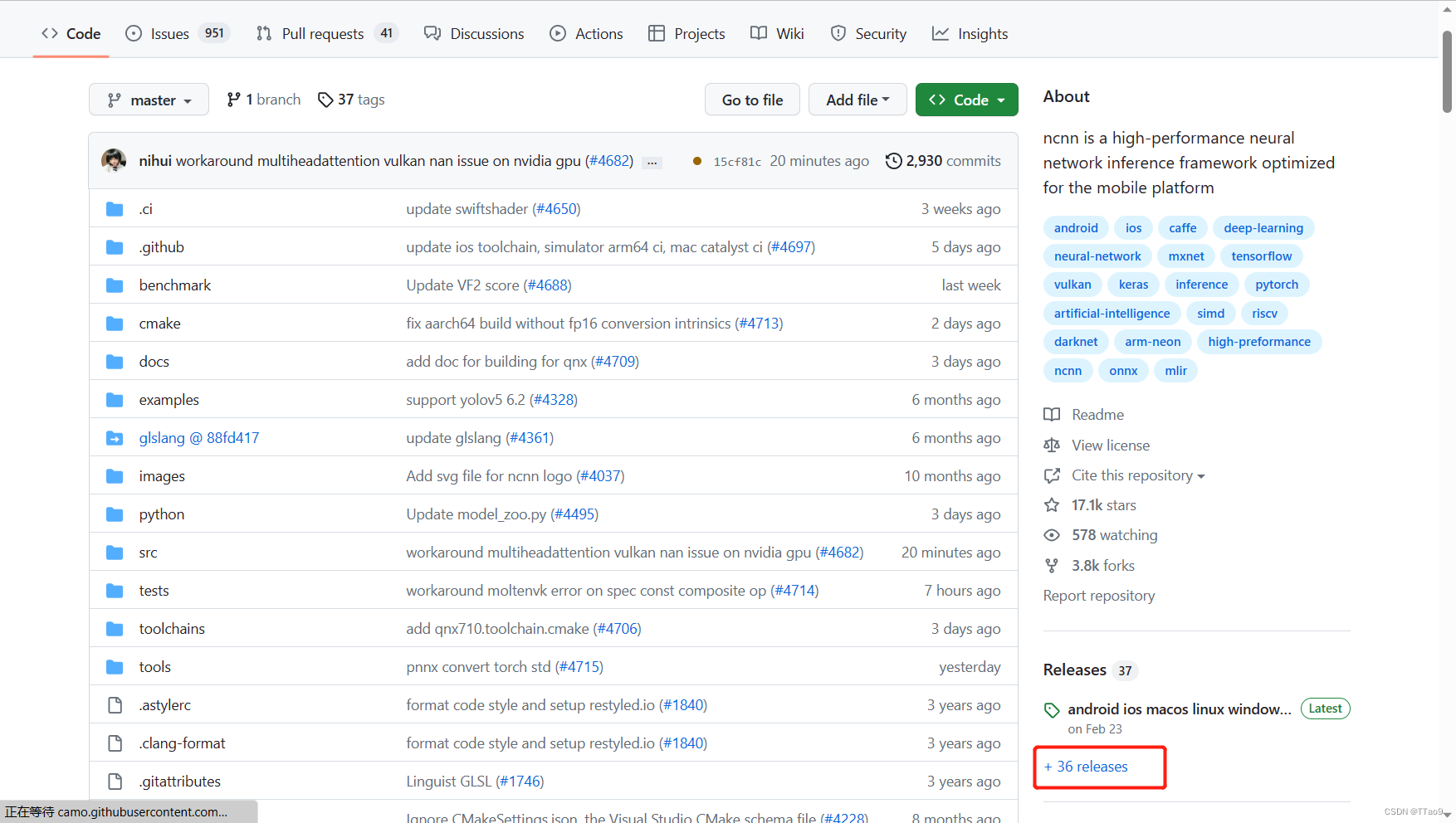Open the .ci folder icon
1456x823 pixels.
(115, 209)
